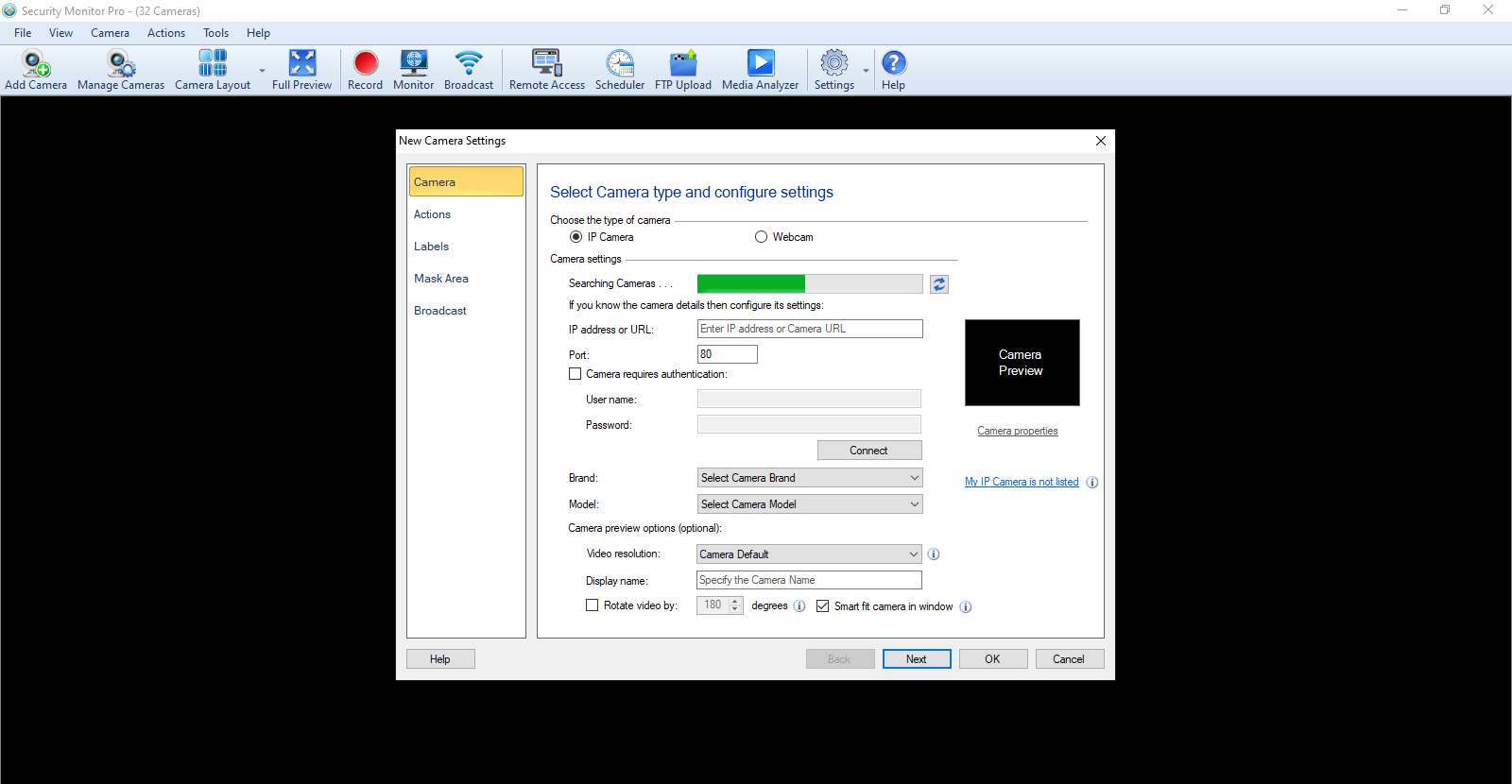
Task: Show info about unlisted IP cameras
Action: click(1092, 482)
